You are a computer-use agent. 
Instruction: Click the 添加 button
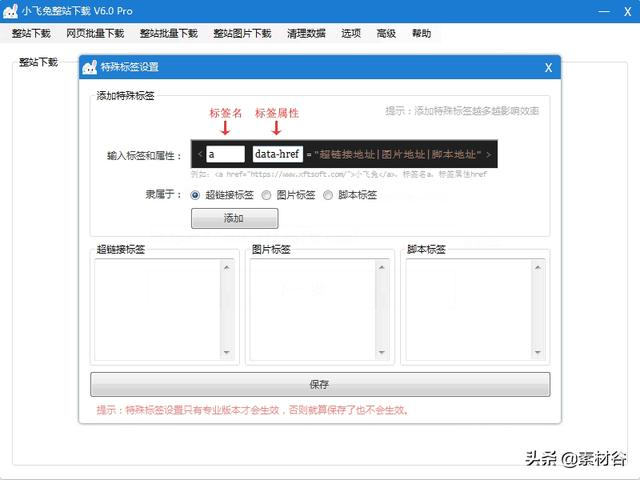[235, 218]
